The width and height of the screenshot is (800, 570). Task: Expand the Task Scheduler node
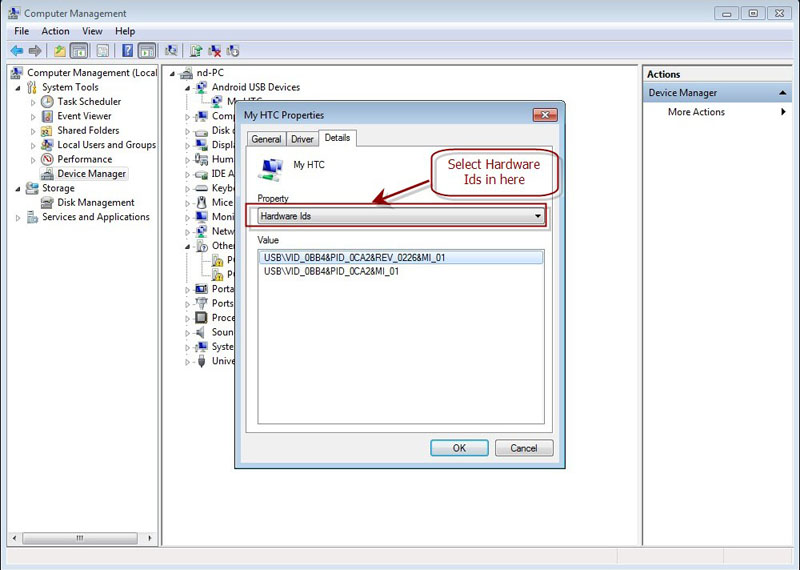pos(33,102)
